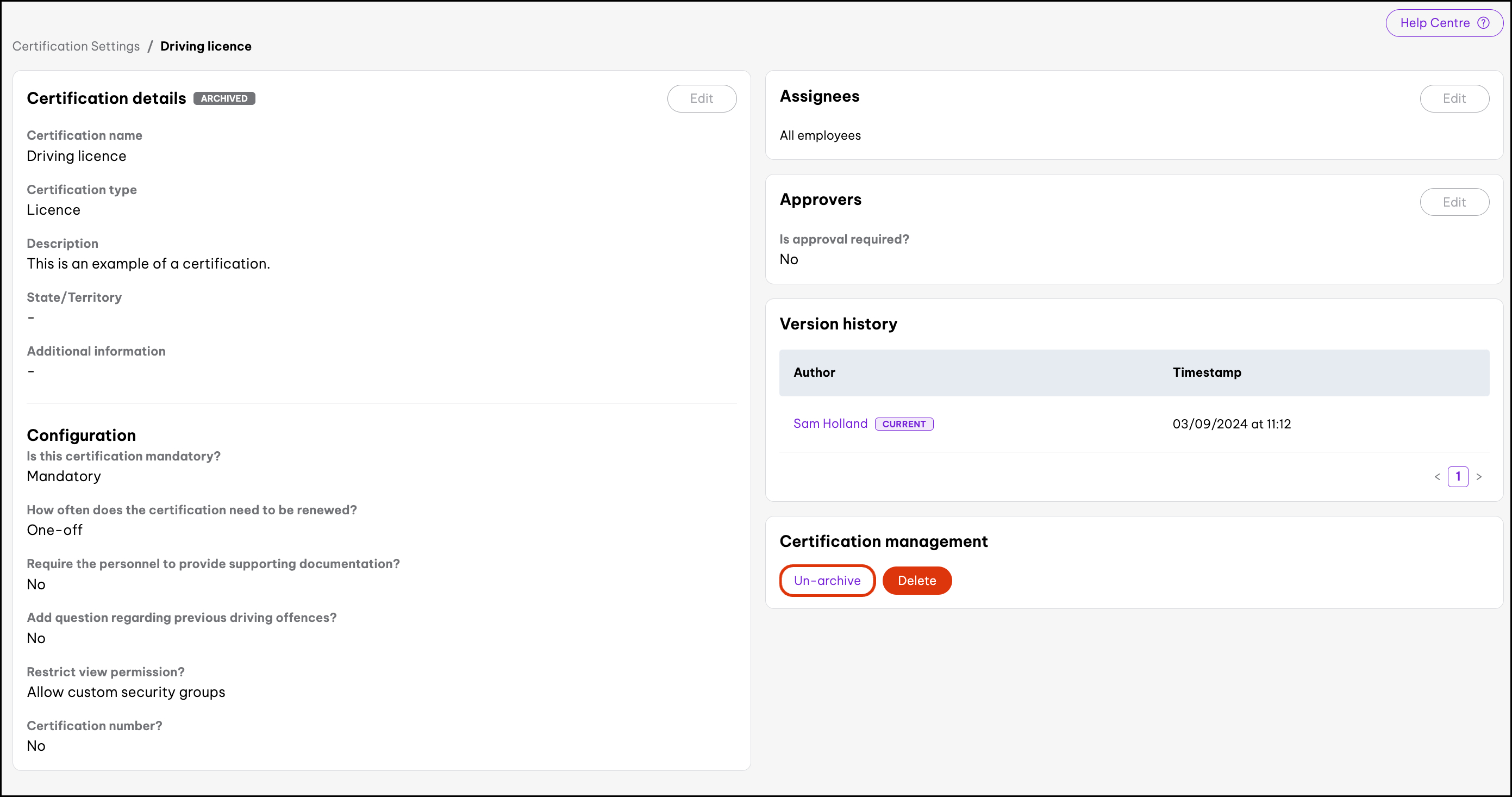The image size is (1512, 797).
Task: Click the ARCHIVED status badge
Action: [x=223, y=98]
